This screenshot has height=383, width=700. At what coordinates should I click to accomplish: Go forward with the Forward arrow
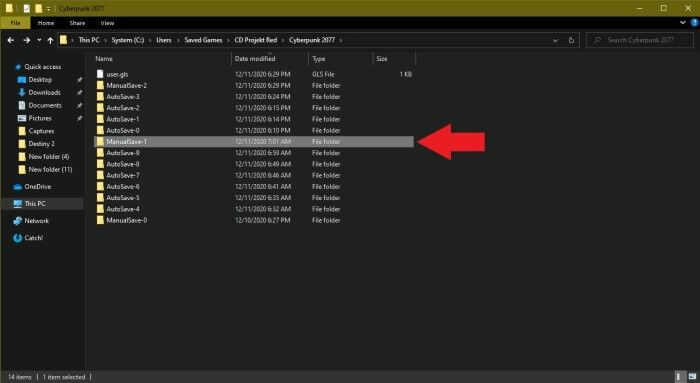[x=26, y=40]
